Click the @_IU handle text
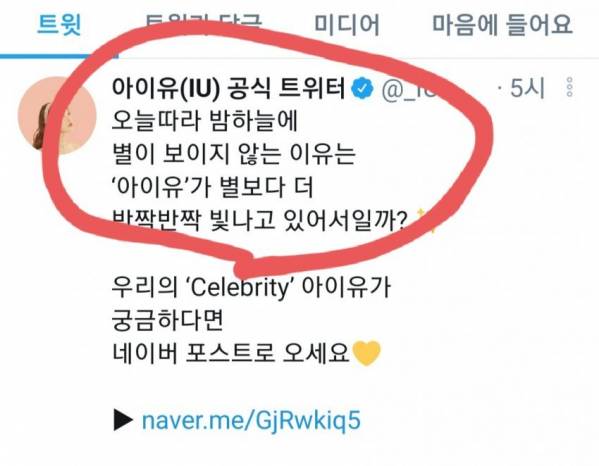 [x=409, y=89]
